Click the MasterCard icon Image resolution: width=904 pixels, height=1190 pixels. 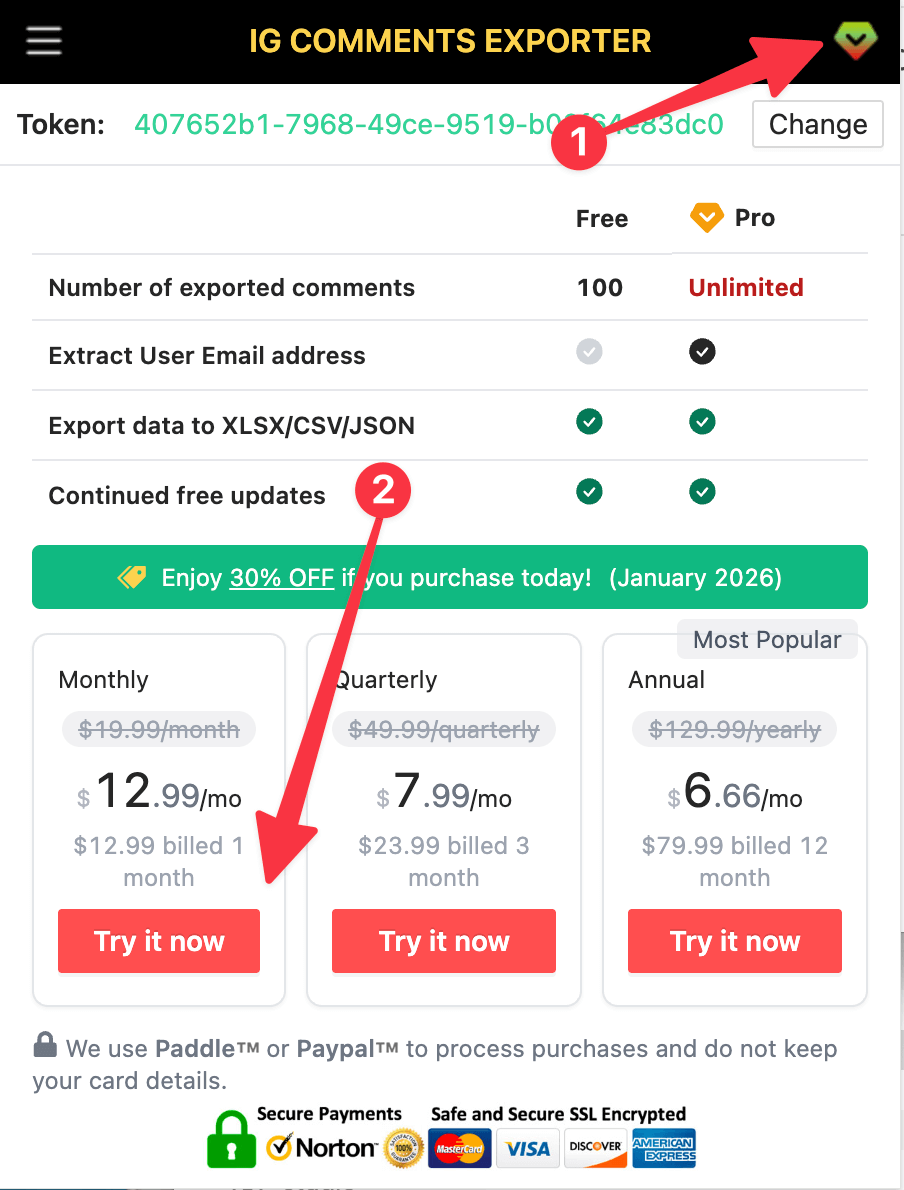pos(459,1148)
